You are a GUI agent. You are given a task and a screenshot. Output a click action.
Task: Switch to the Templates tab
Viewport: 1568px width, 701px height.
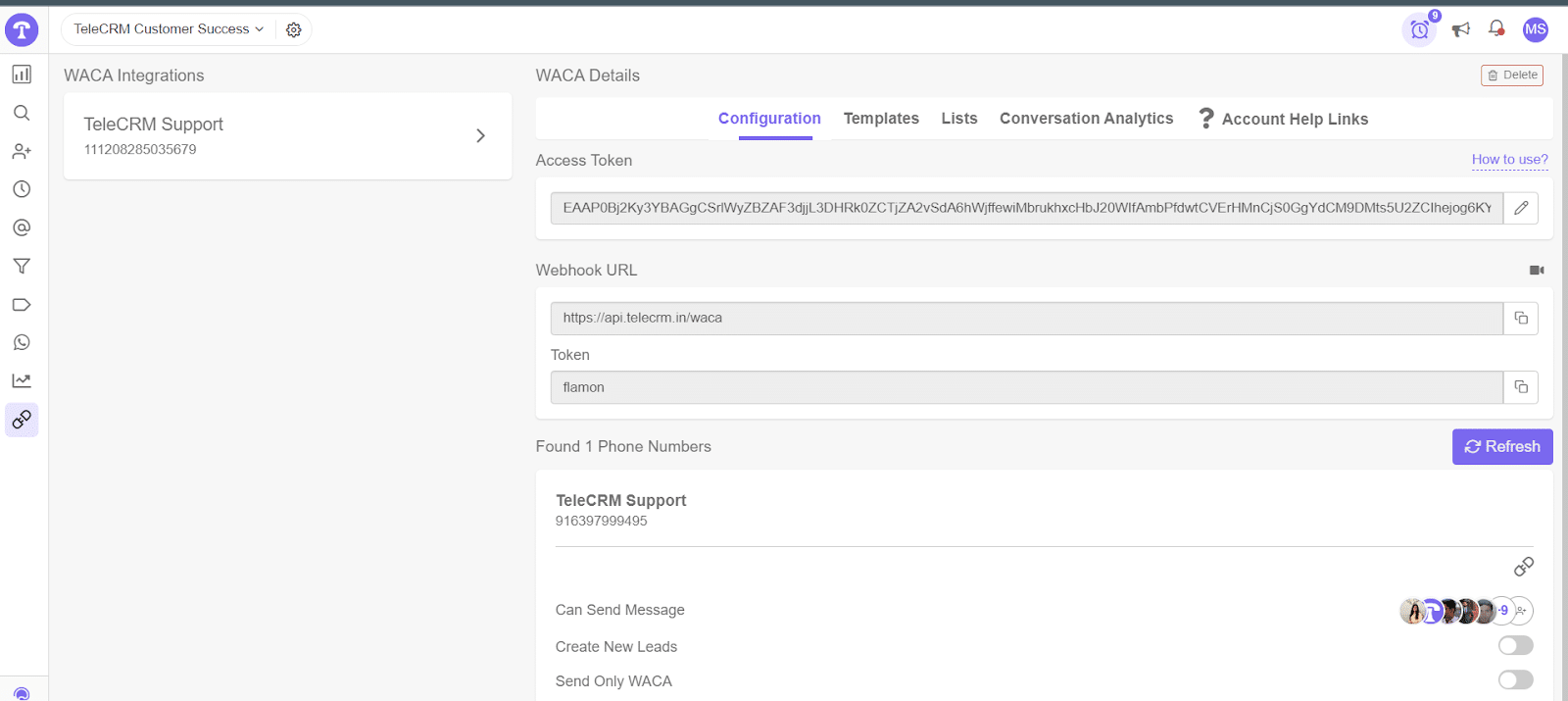[x=881, y=119]
